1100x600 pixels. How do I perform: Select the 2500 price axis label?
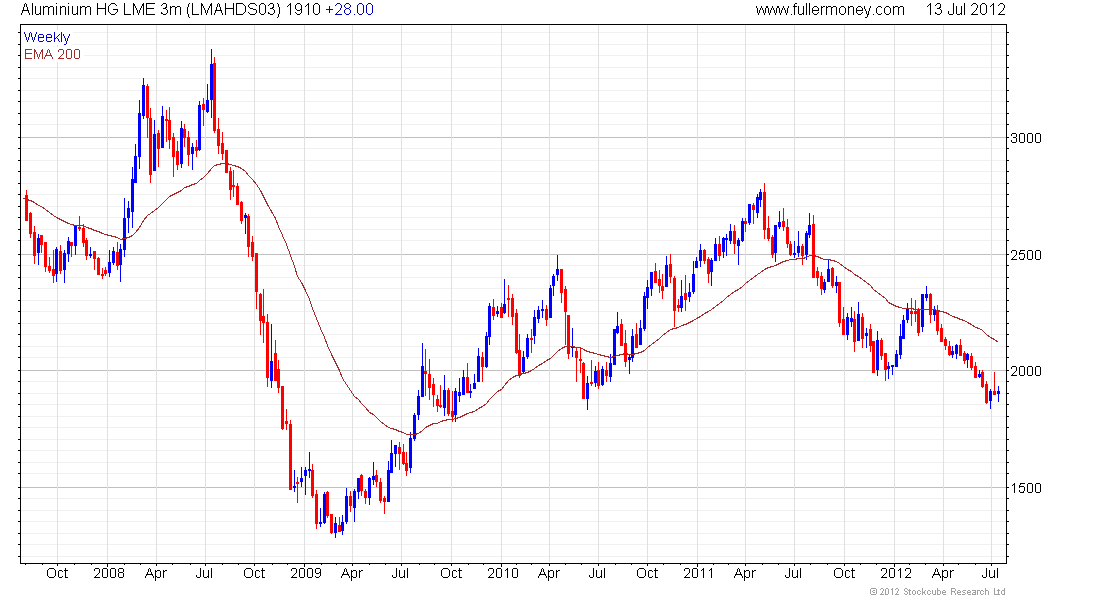pyautogui.click(x=1026, y=255)
